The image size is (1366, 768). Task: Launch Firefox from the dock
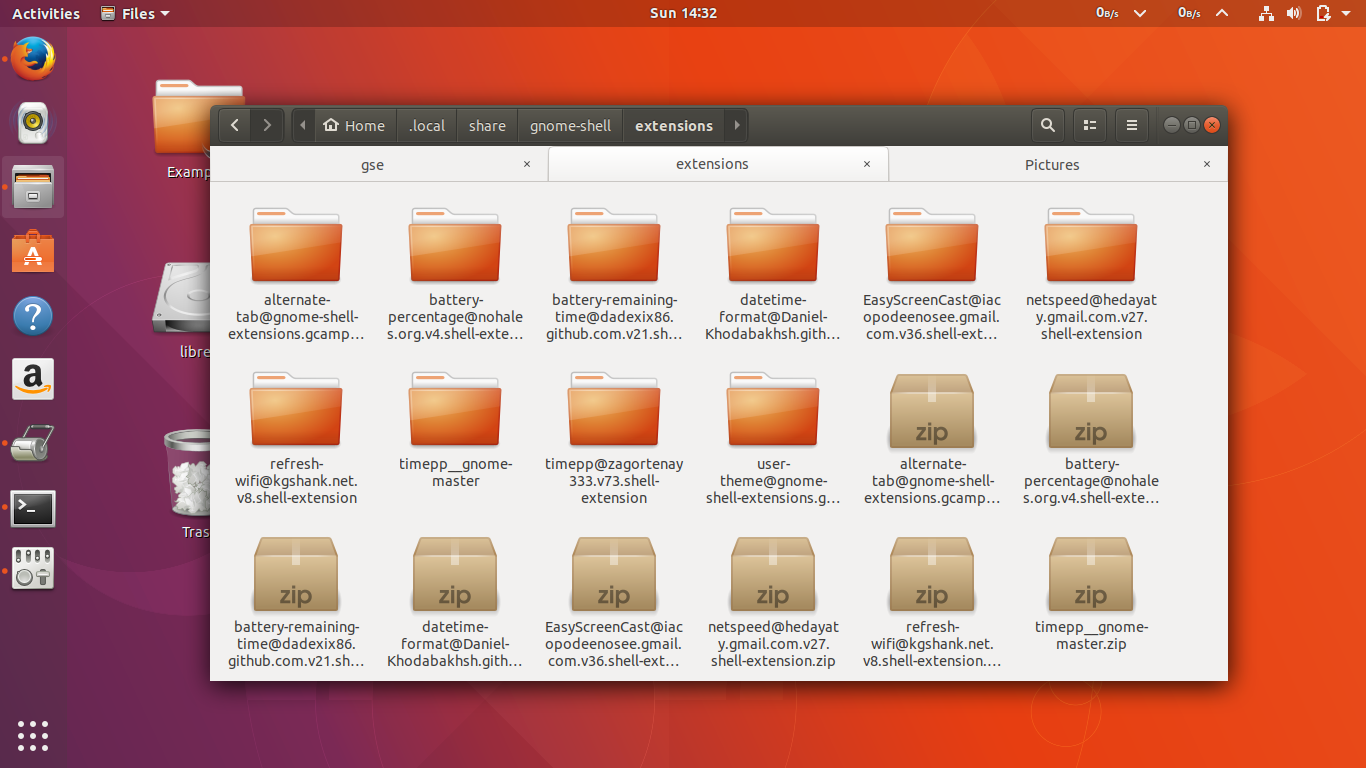point(33,58)
